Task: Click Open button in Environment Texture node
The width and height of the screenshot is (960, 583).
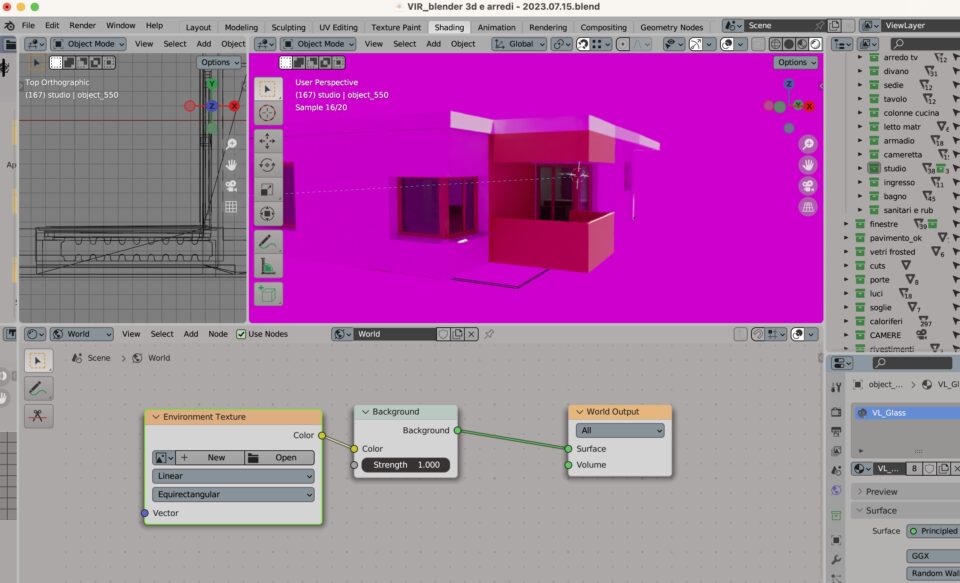Action: [x=277, y=457]
